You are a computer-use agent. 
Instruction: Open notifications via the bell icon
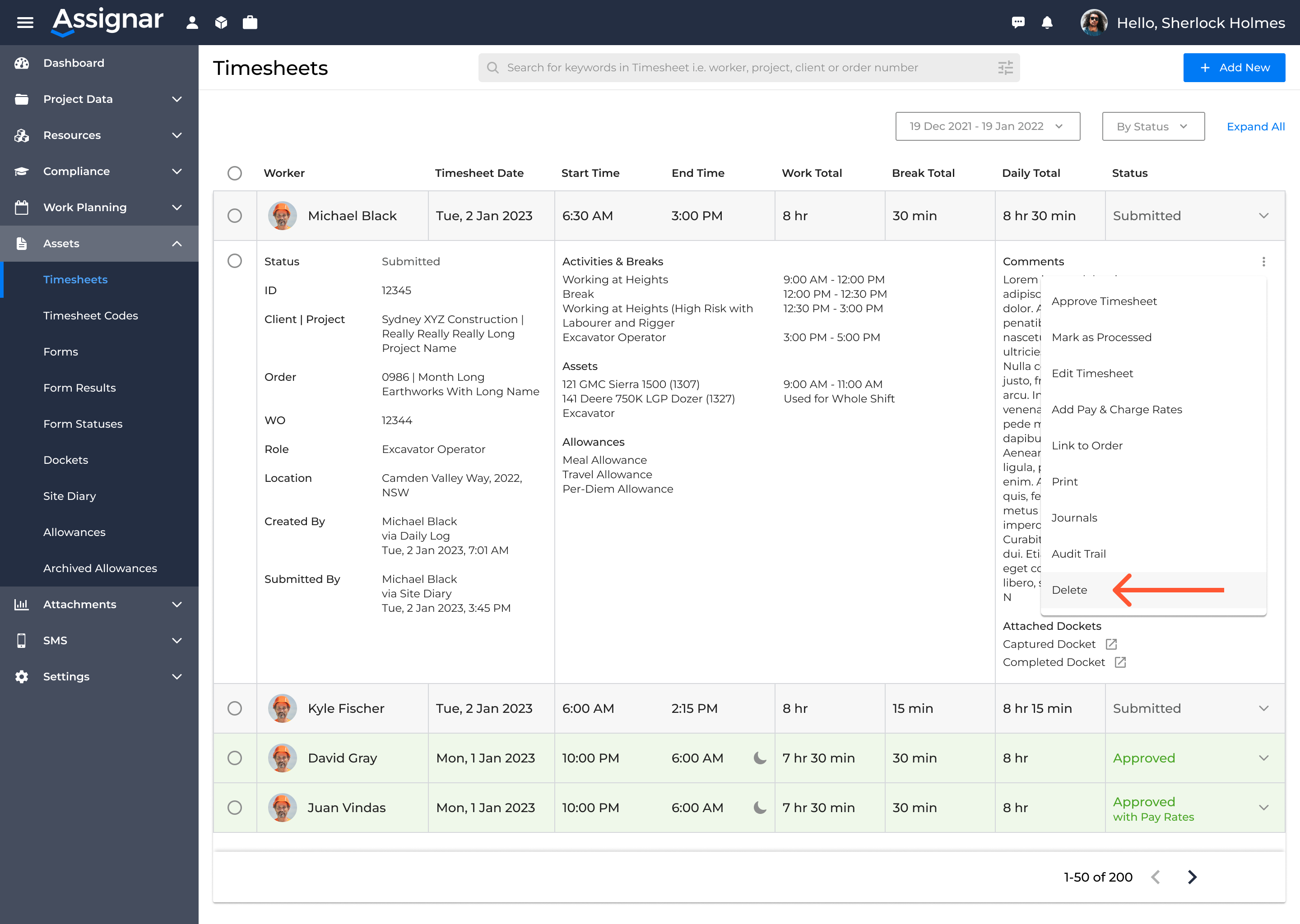[1047, 23]
